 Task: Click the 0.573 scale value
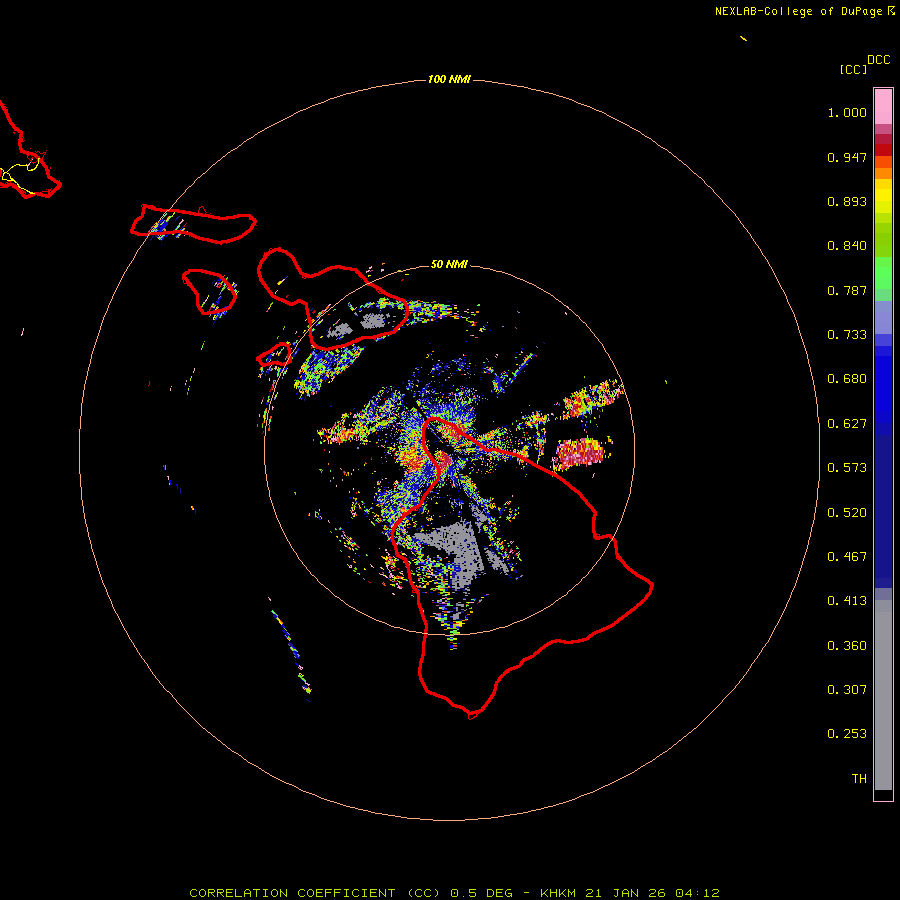[x=847, y=468]
